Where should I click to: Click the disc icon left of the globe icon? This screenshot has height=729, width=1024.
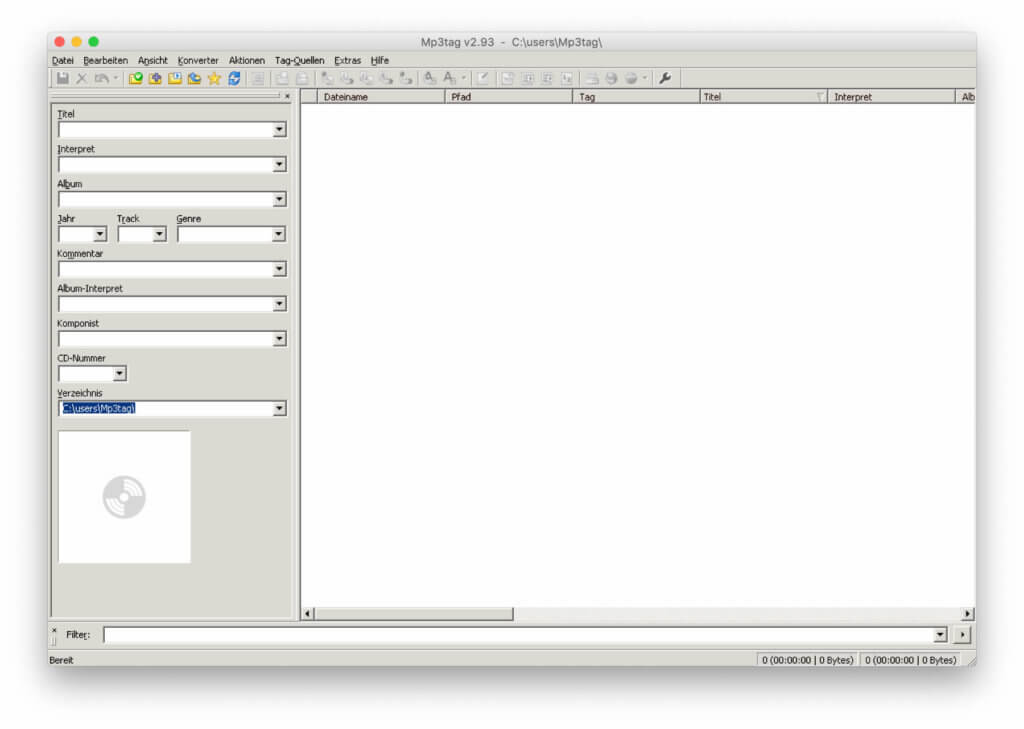(611, 78)
